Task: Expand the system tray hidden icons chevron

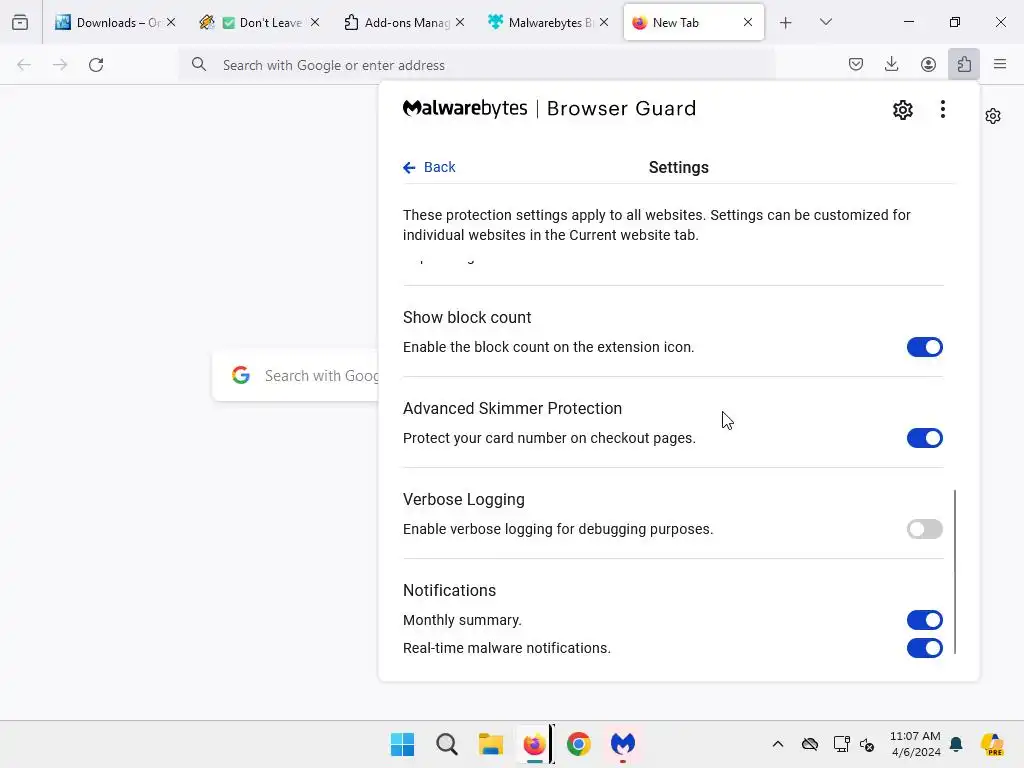Action: click(x=778, y=744)
